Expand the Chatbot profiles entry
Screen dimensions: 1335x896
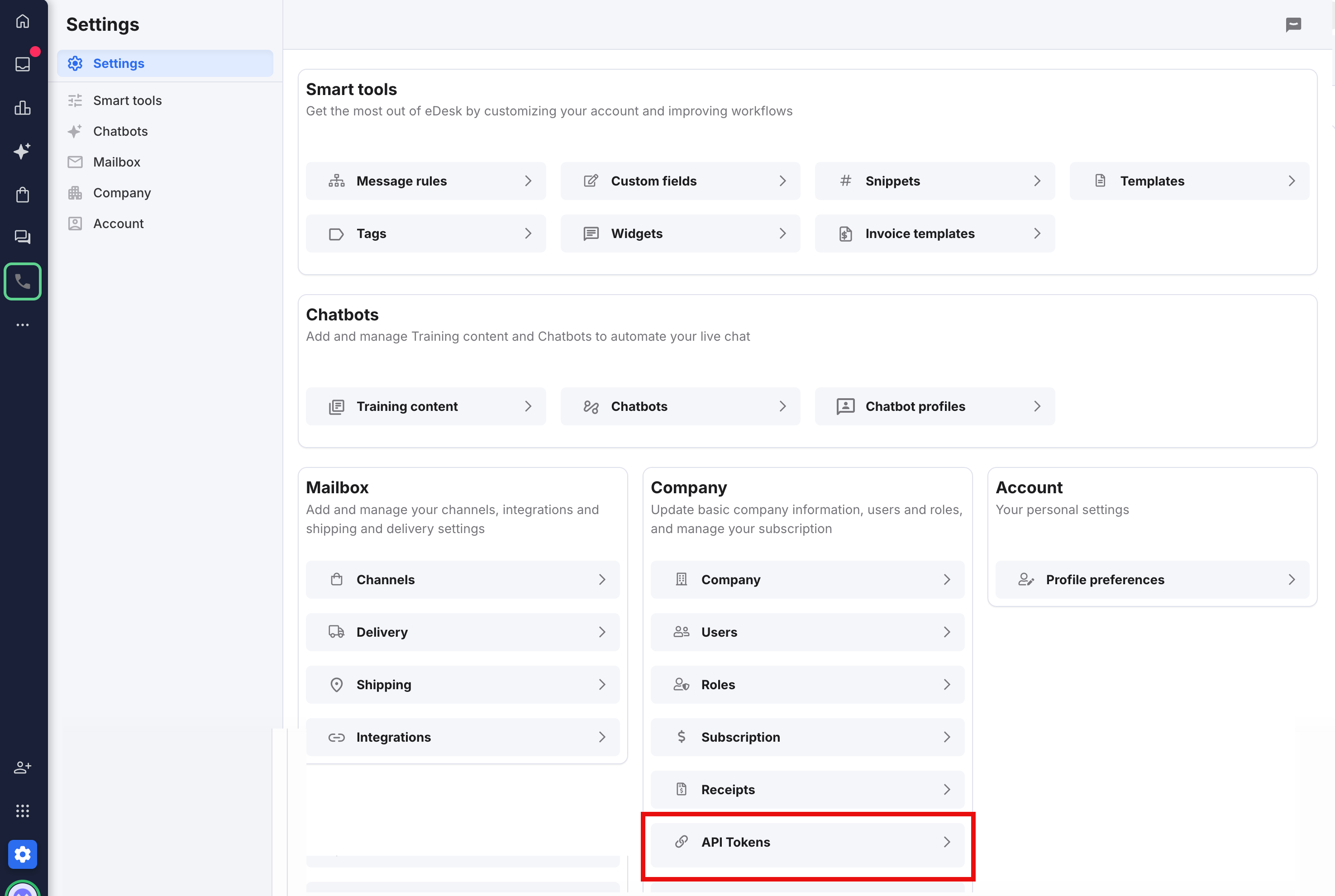[934, 406]
